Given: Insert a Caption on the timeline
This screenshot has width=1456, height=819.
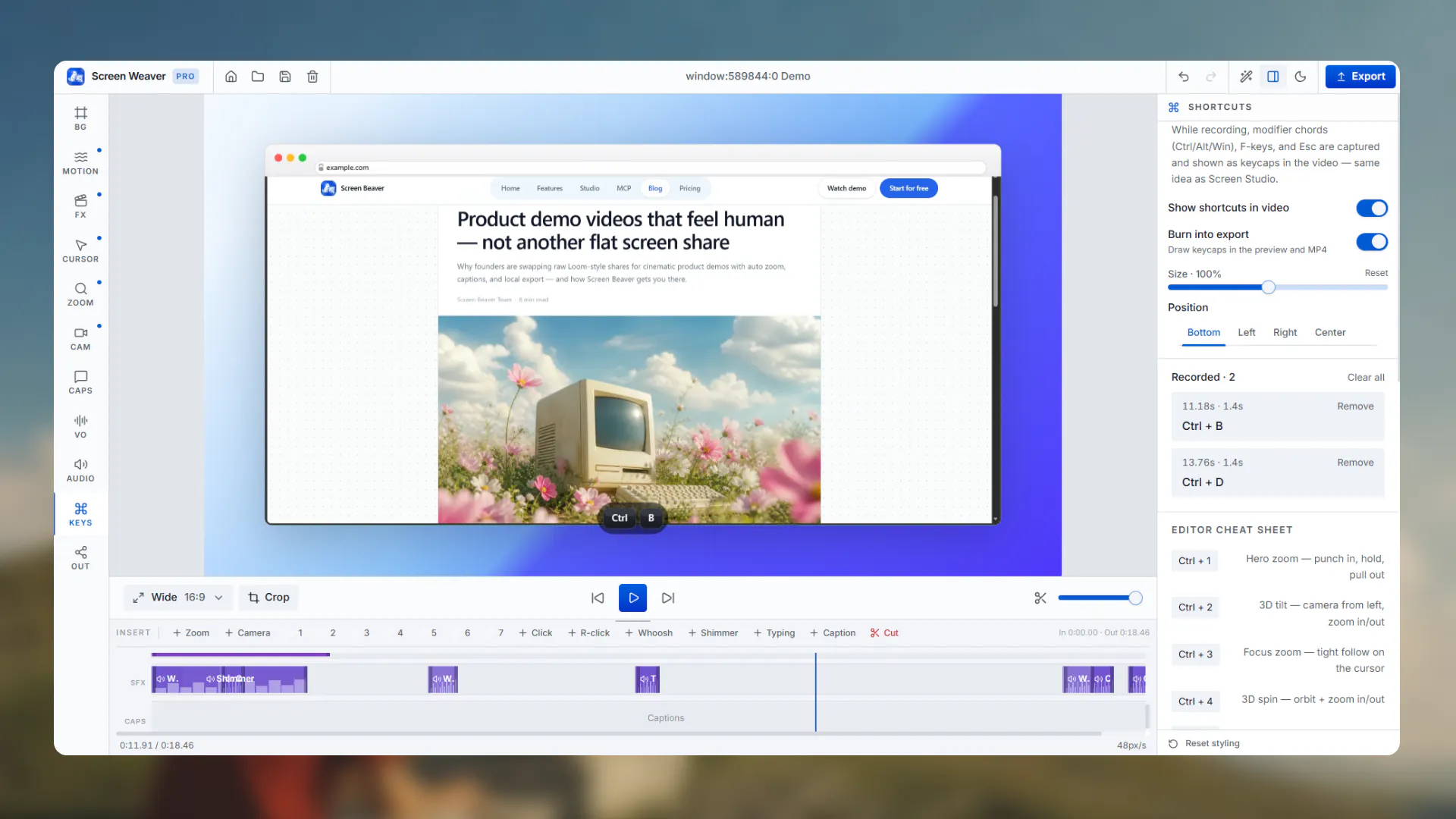Looking at the screenshot, I should [x=833, y=633].
